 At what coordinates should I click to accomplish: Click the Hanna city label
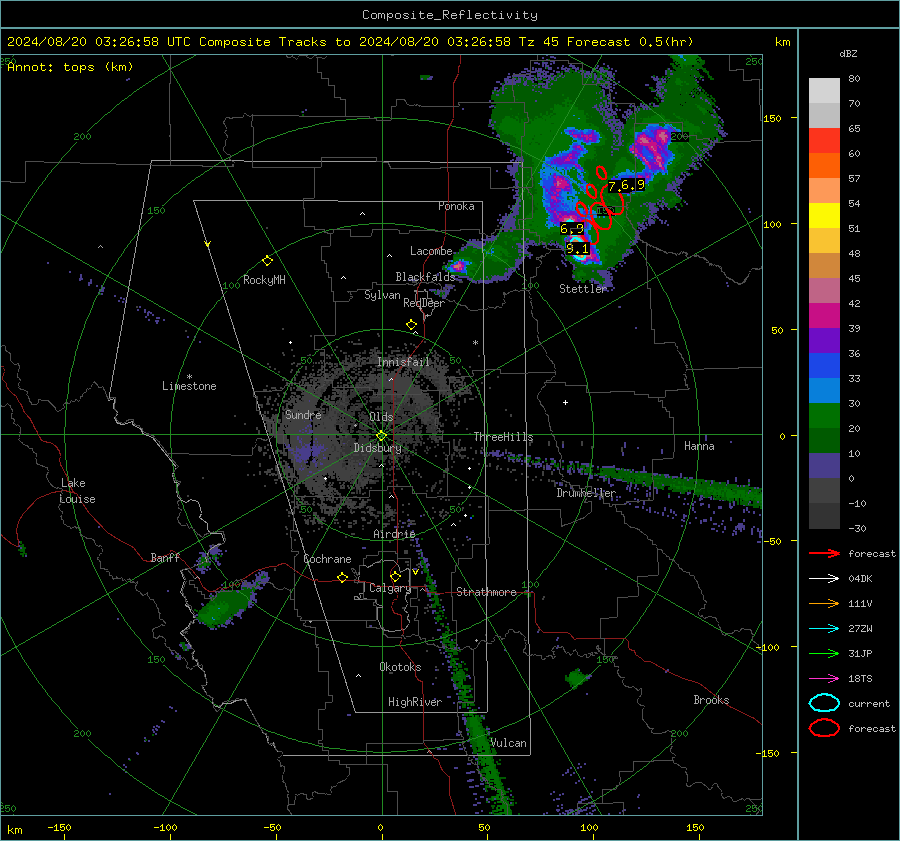pos(699,446)
